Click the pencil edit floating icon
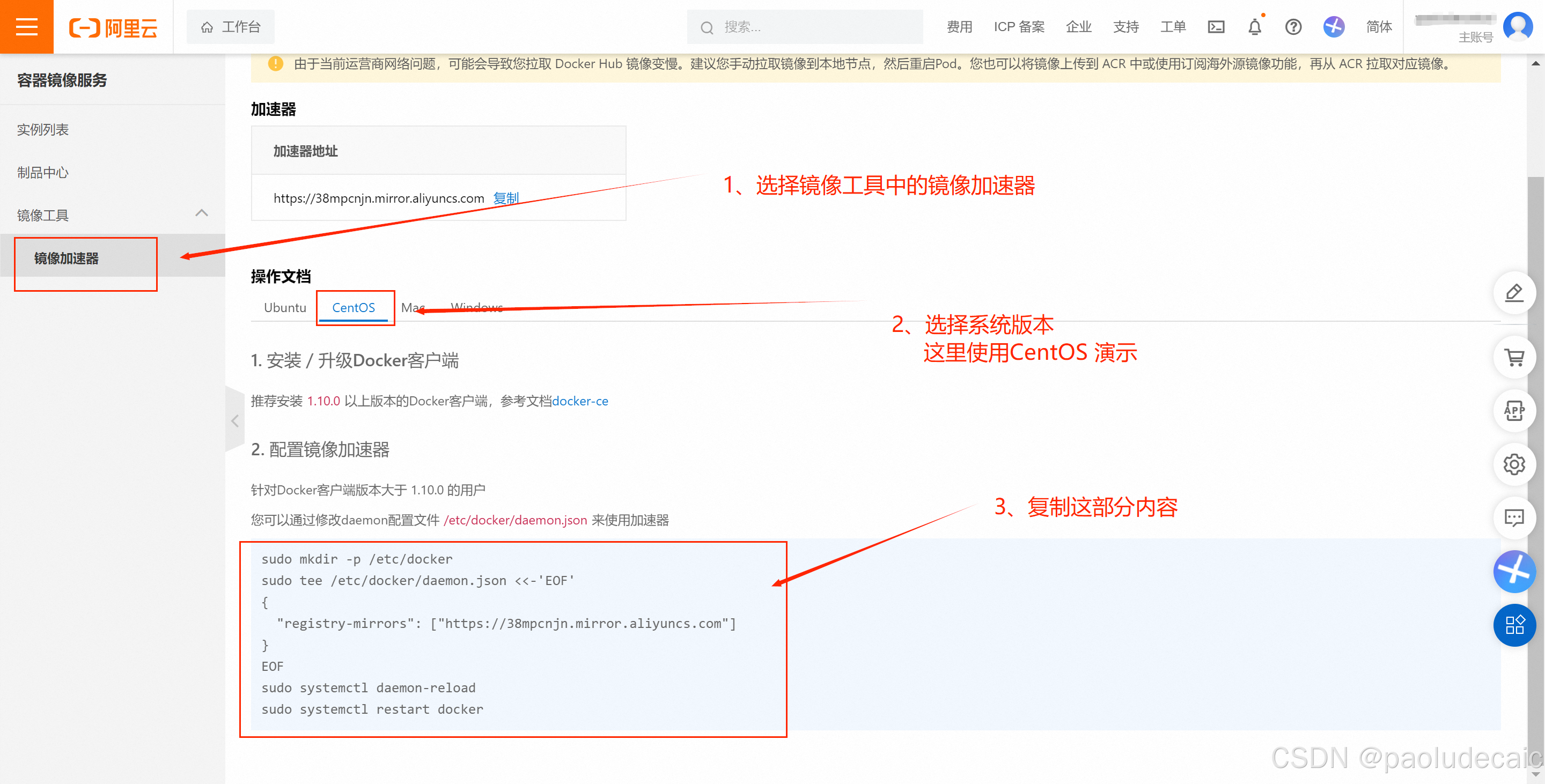Image resolution: width=1545 pixels, height=784 pixels. [1514, 293]
